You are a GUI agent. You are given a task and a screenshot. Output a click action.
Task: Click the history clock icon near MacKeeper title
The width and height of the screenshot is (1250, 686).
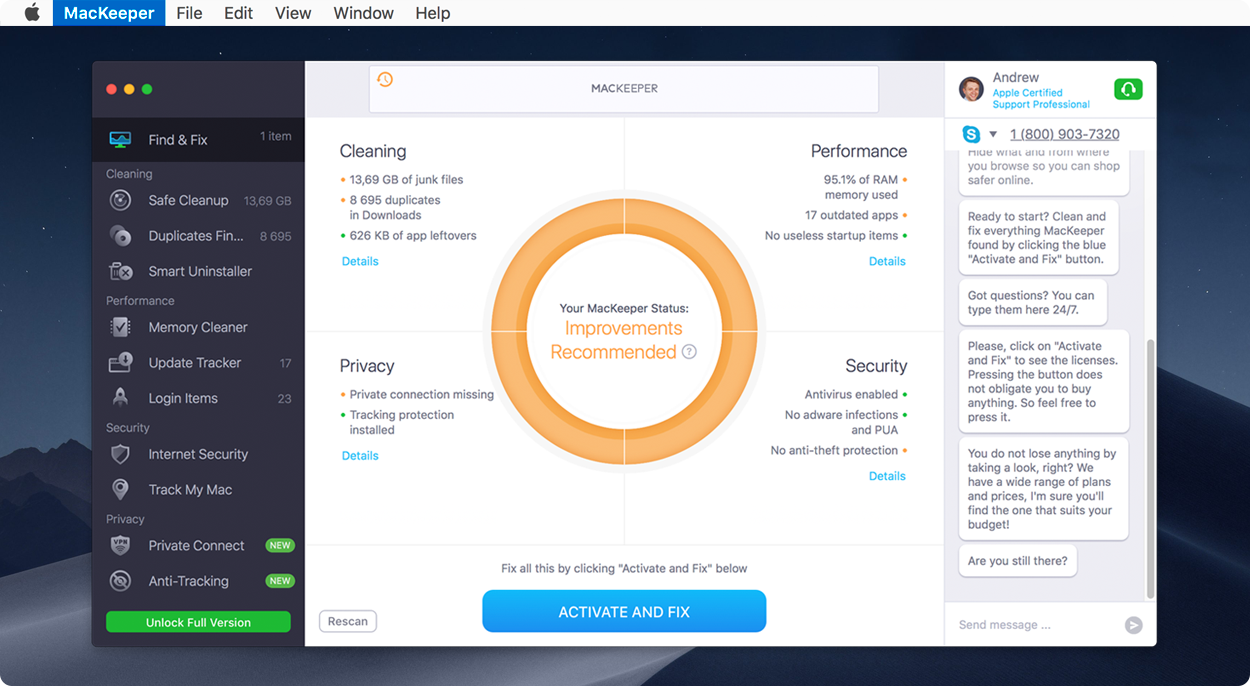384,79
